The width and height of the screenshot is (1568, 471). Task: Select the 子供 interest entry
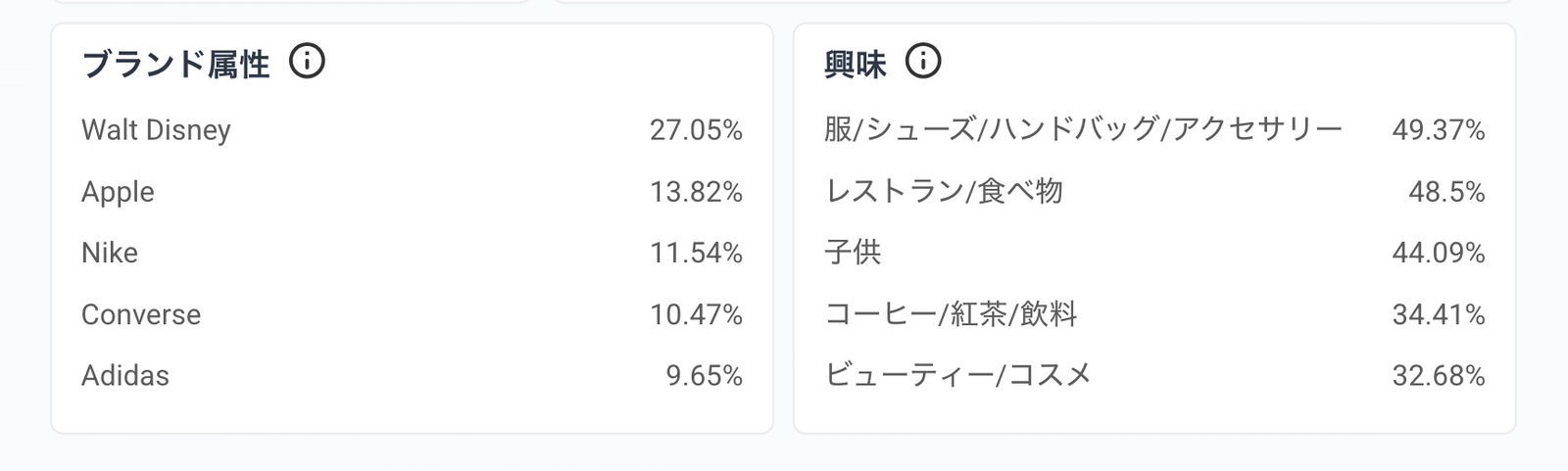coord(853,254)
